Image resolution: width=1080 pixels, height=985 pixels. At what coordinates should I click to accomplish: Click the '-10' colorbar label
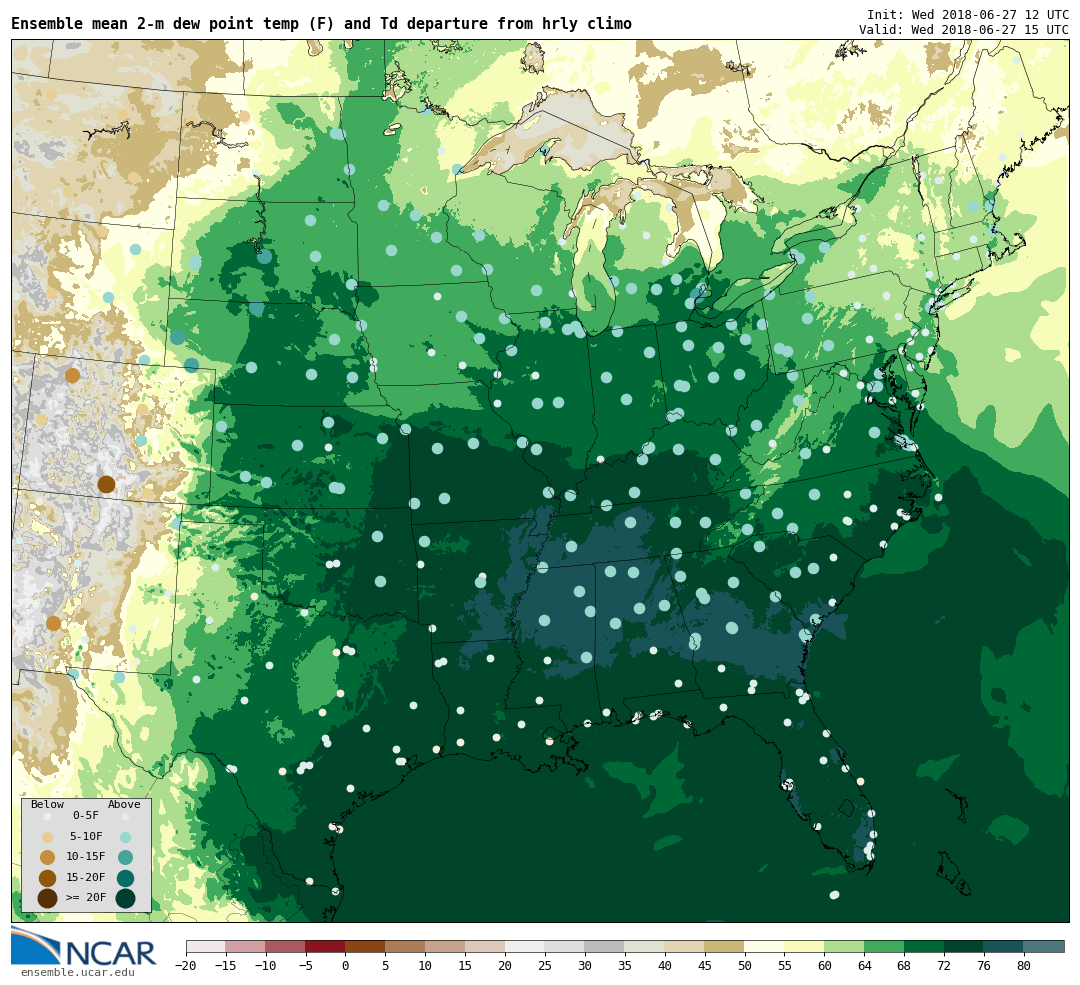click(266, 966)
